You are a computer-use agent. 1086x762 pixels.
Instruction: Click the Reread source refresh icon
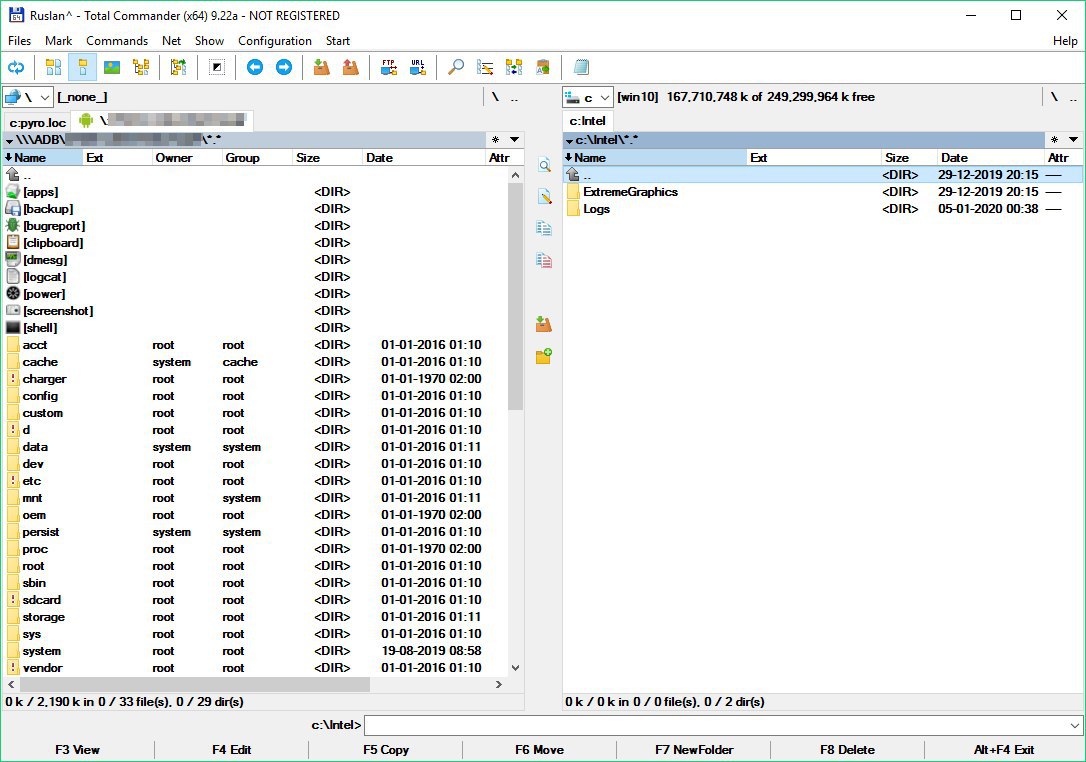(x=16, y=67)
